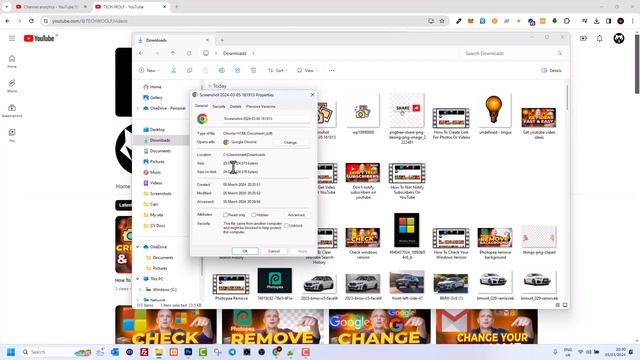This screenshot has width=640, height=360.
Task: Open YouTube Subscriptions in sidebar
Action: tap(12, 111)
